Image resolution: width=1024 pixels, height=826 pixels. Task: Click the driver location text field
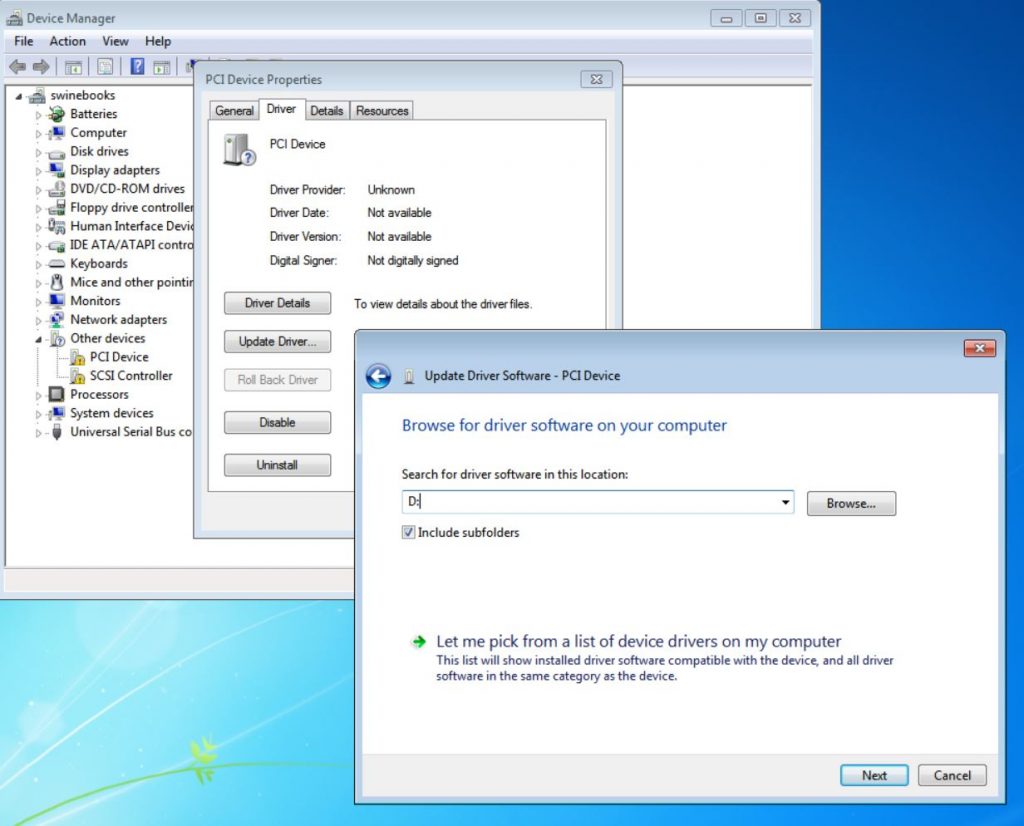(x=588, y=503)
